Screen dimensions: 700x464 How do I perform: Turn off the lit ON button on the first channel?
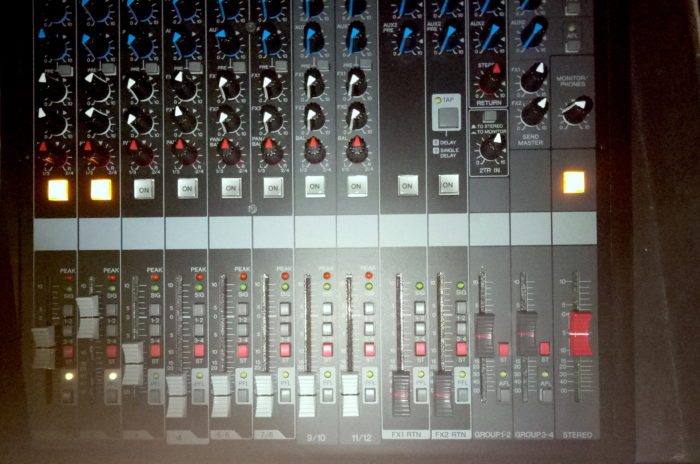click(58, 189)
